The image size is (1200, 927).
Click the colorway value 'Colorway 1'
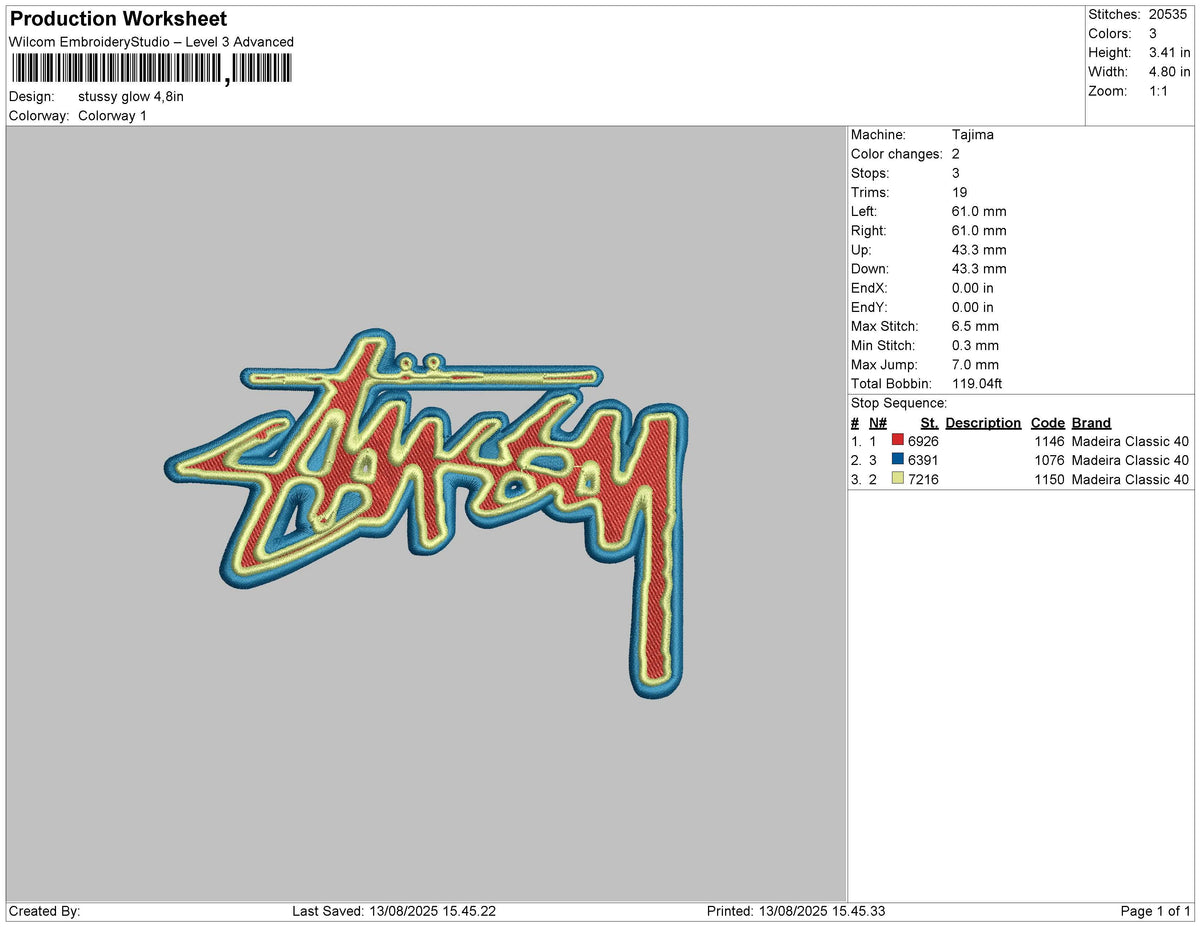[112, 116]
